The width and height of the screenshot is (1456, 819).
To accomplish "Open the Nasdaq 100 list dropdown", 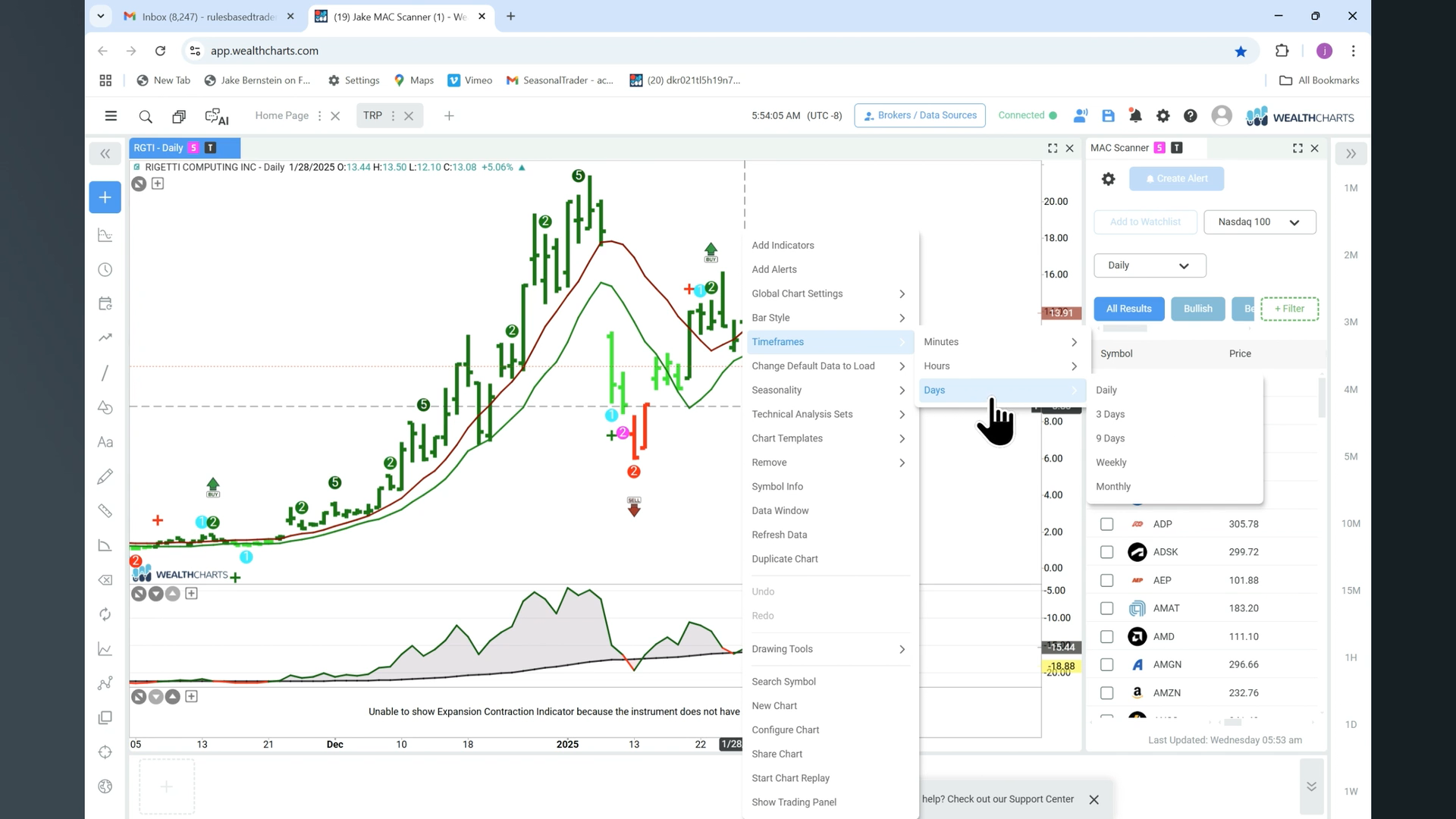I will (x=1260, y=222).
